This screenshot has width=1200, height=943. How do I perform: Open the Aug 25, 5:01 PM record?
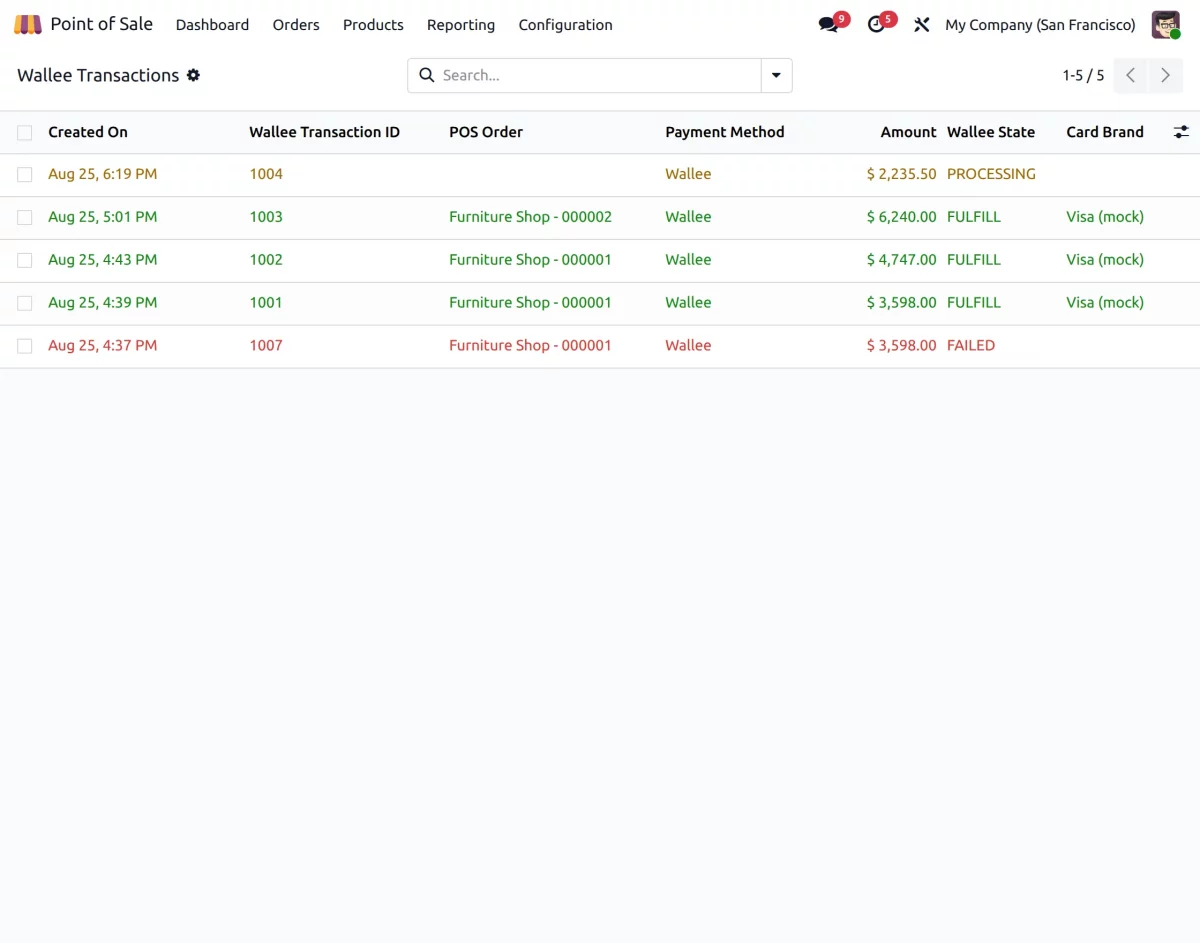pos(102,217)
